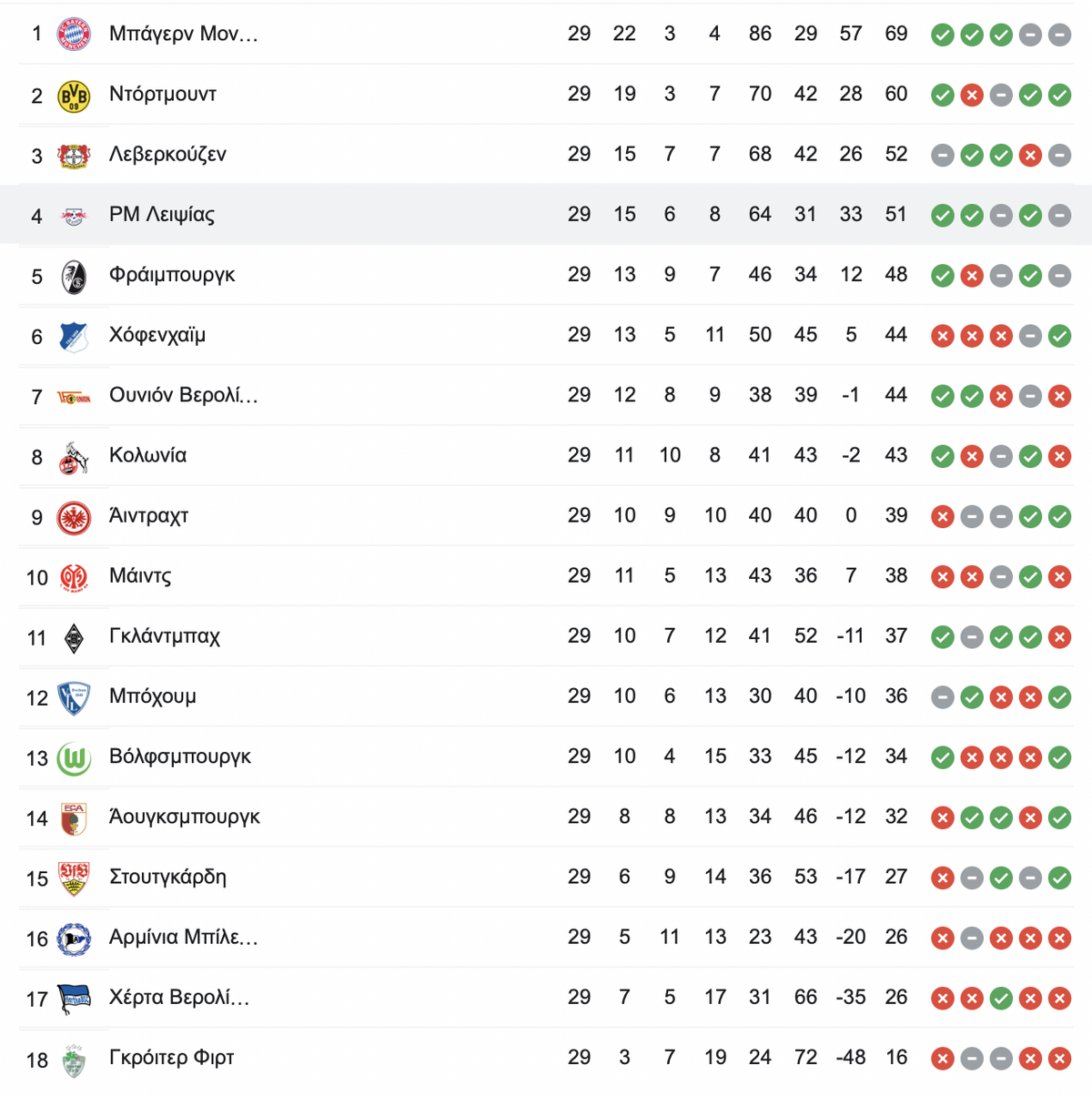Open the Μάιντς team link
The height and width of the screenshot is (1096, 1092).
click(140, 575)
